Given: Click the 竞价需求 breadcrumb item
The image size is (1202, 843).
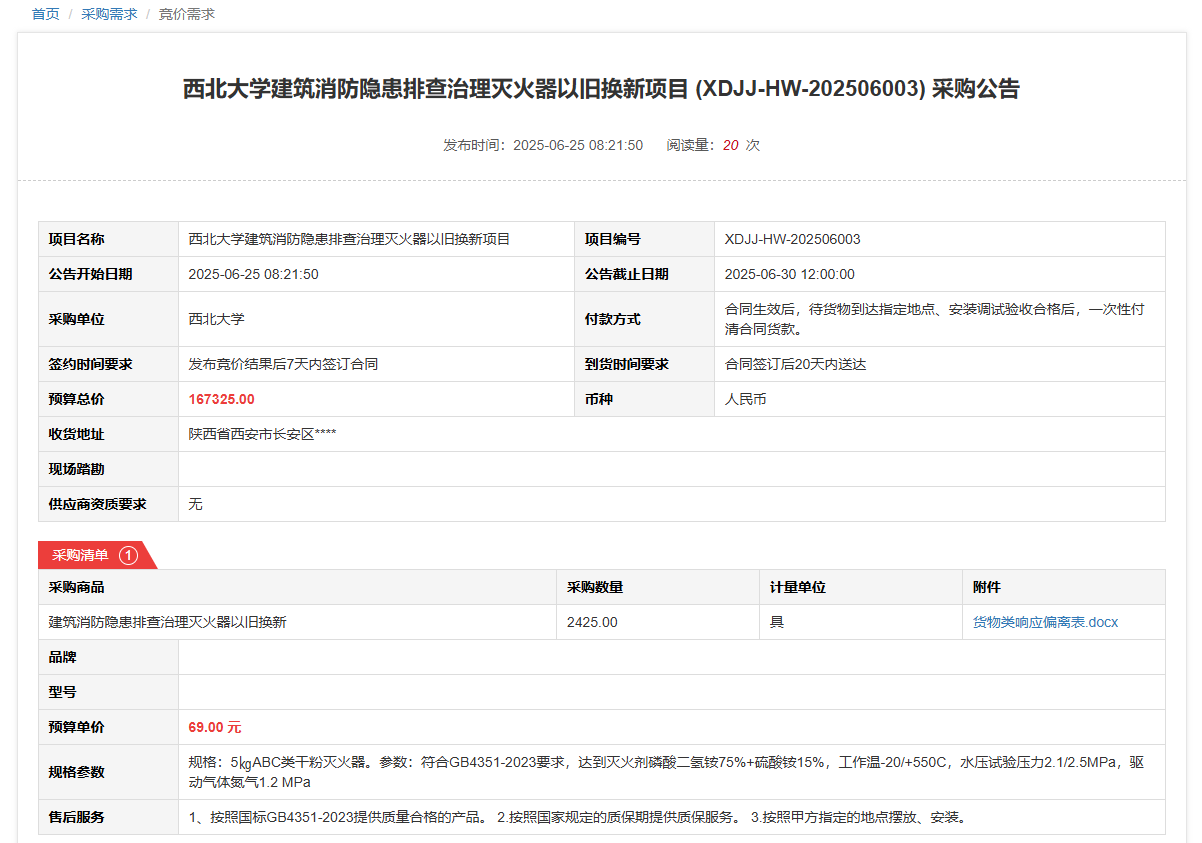Looking at the screenshot, I should pyautogui.click(x=186, y=14).
